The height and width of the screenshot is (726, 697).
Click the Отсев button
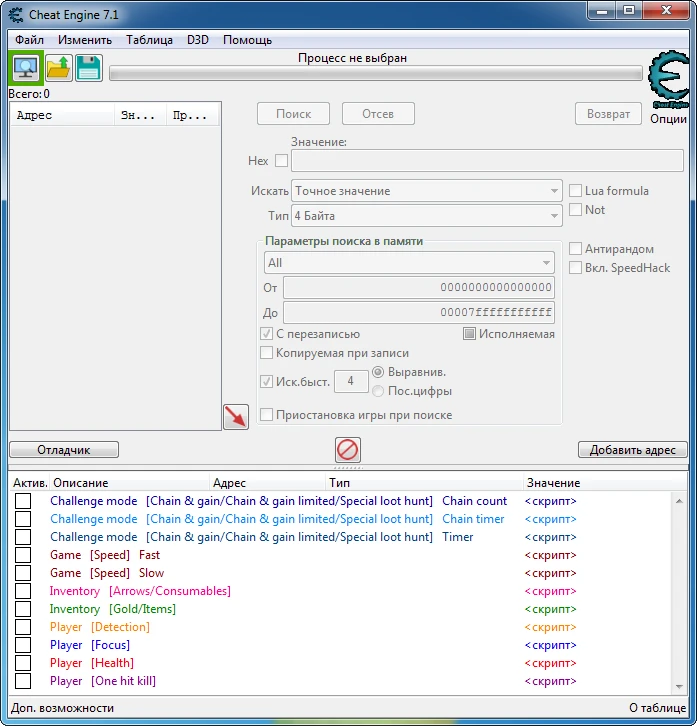(378, 114)
